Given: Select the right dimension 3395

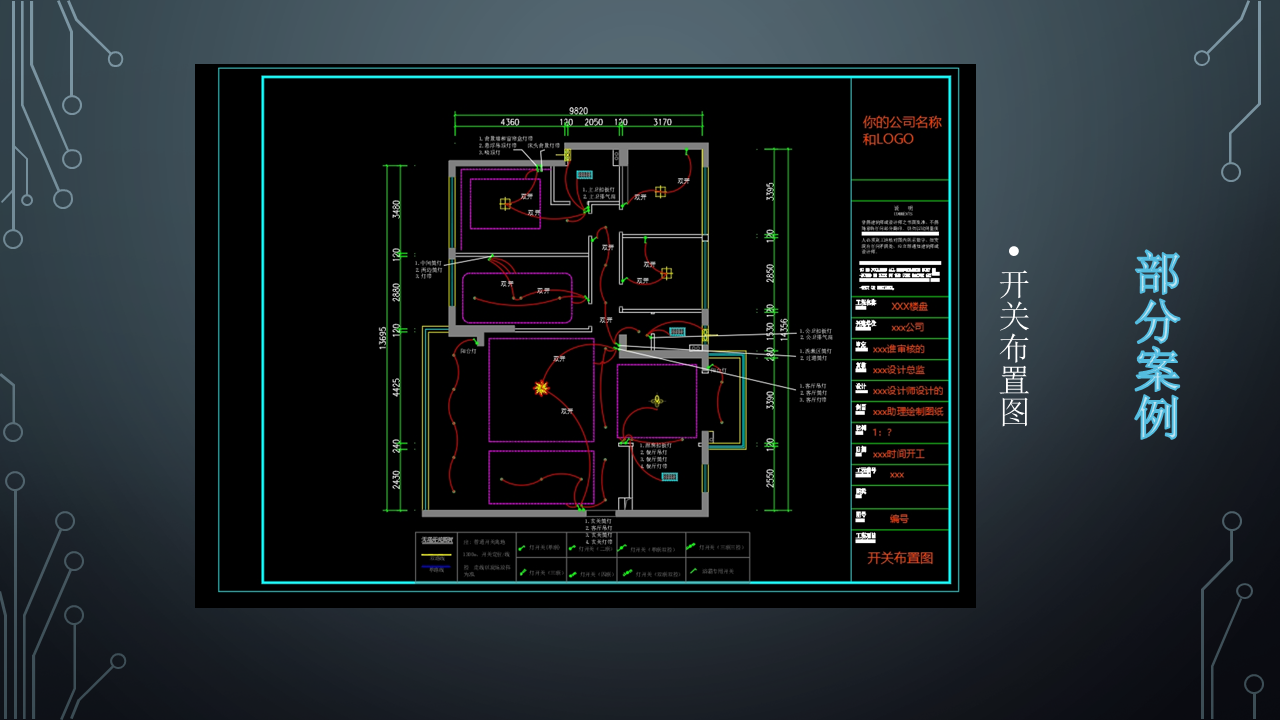Looking at the screenshot, I should (769, 192).
